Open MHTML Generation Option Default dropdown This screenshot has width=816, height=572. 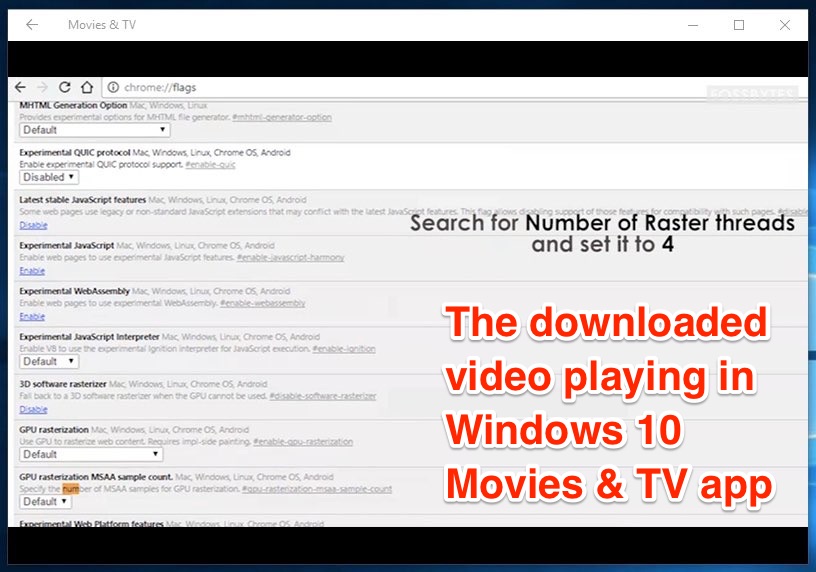pyautogui.click(x=94, y=130)
